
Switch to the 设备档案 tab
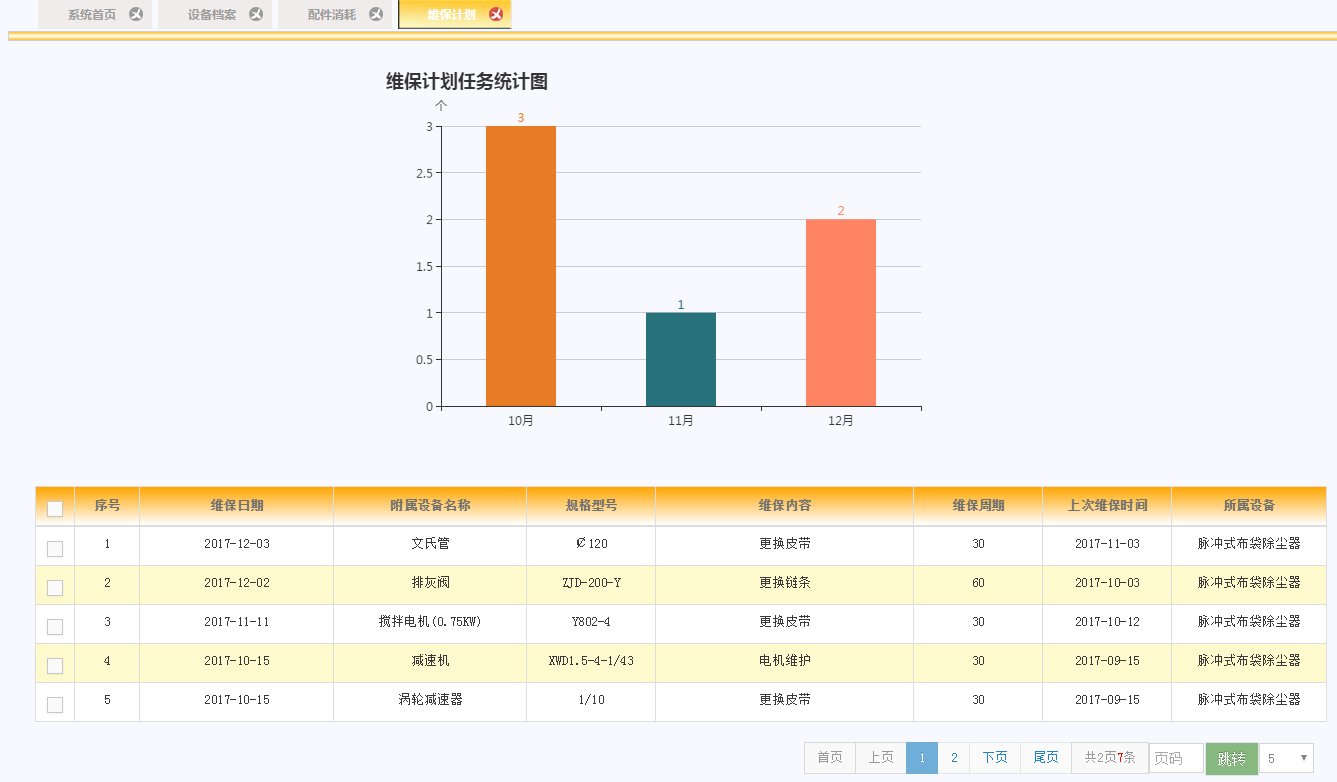pyautogui.click(x=211, y=15)
